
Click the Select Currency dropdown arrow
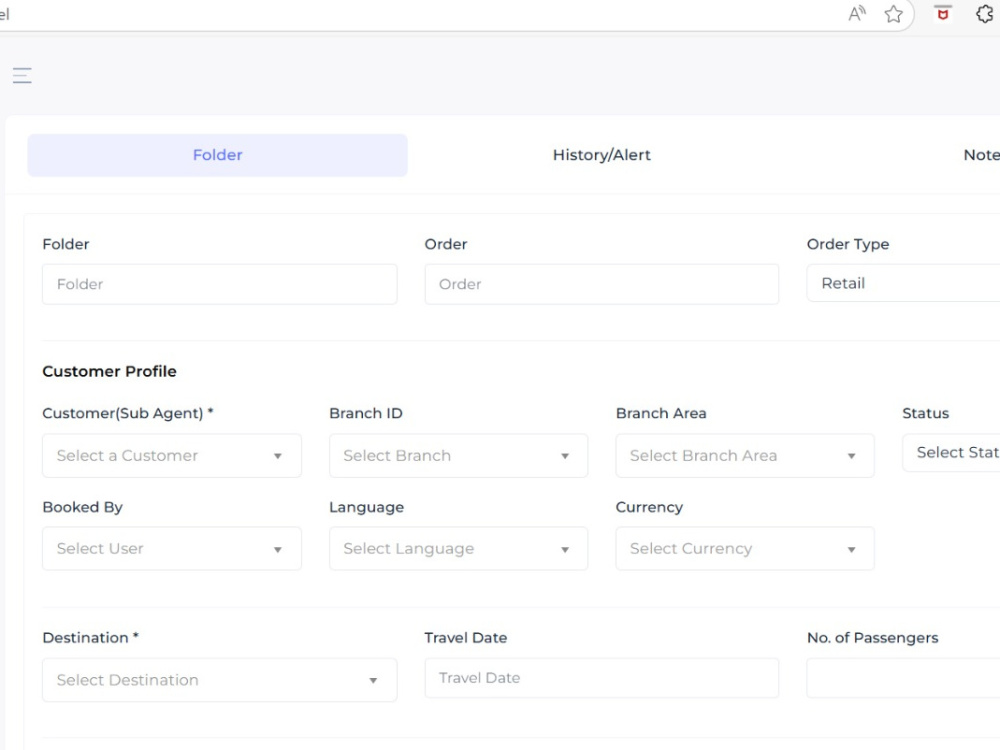(851, 549)
